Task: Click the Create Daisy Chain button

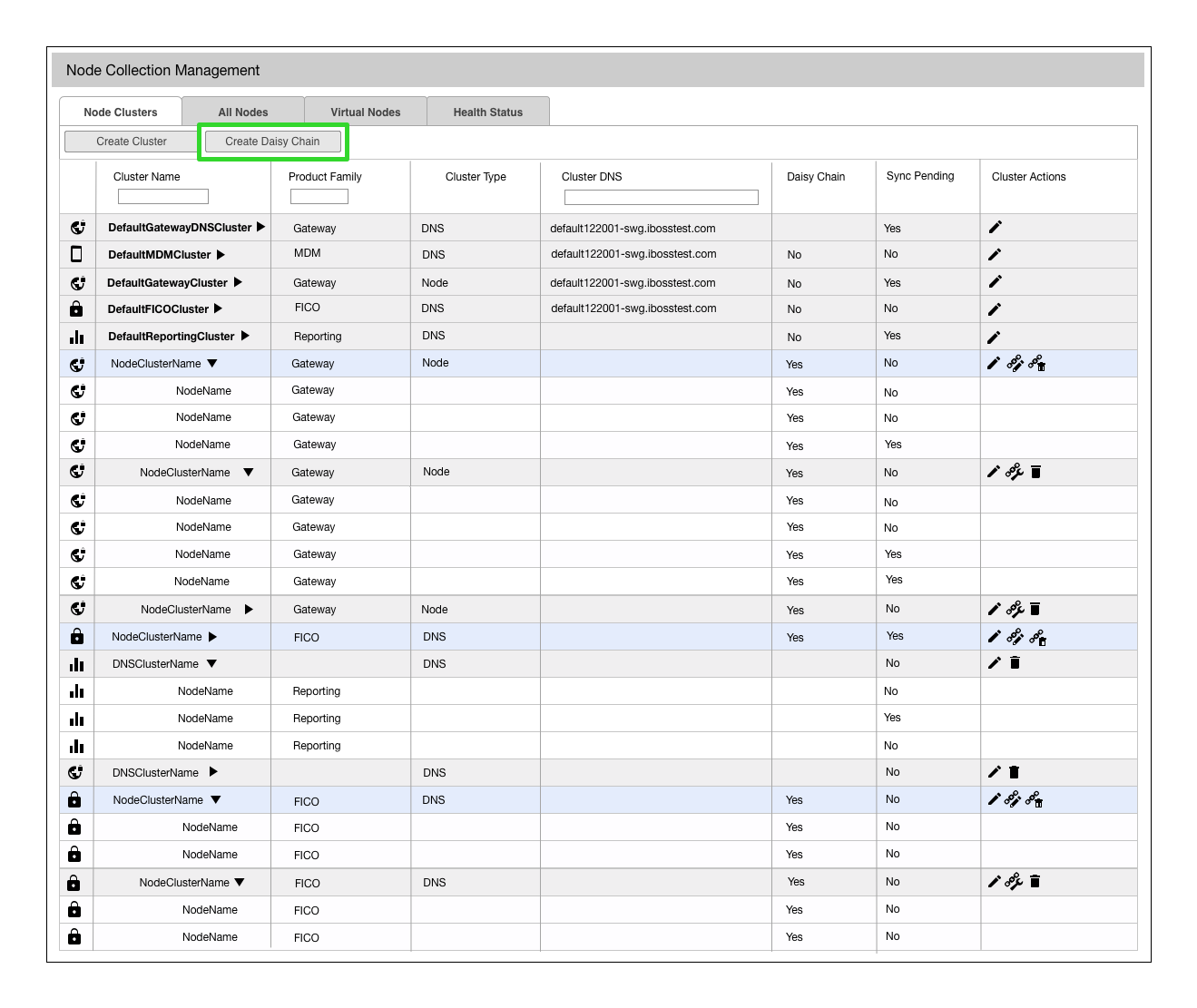Action: point(272,142)
